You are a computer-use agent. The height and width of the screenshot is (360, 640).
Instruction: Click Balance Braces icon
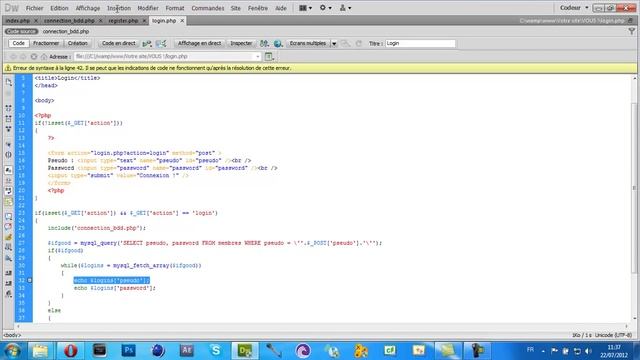(x=9, y=155)
